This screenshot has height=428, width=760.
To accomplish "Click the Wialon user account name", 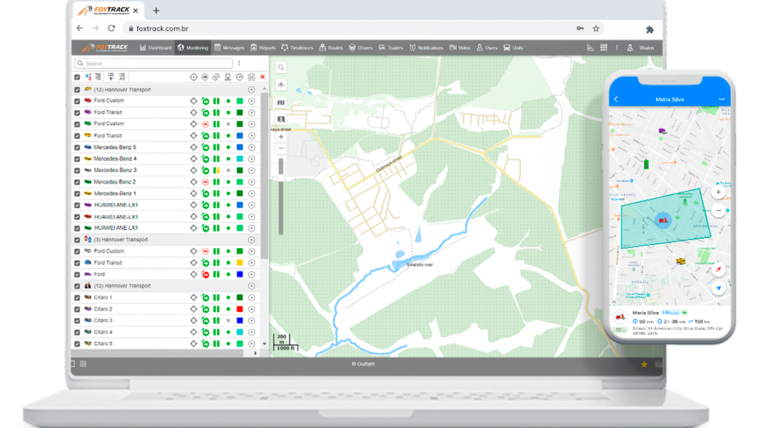I will (x=646, y=47).
